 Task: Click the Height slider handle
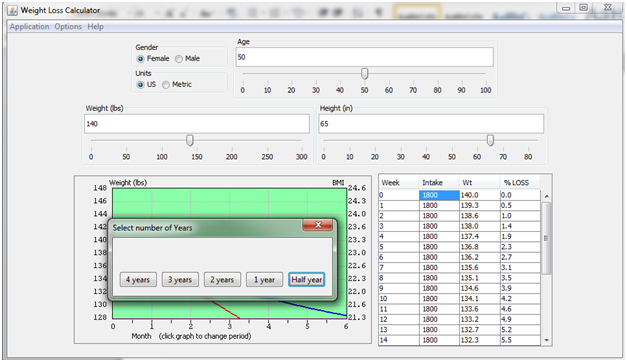(x=490, y=140)
